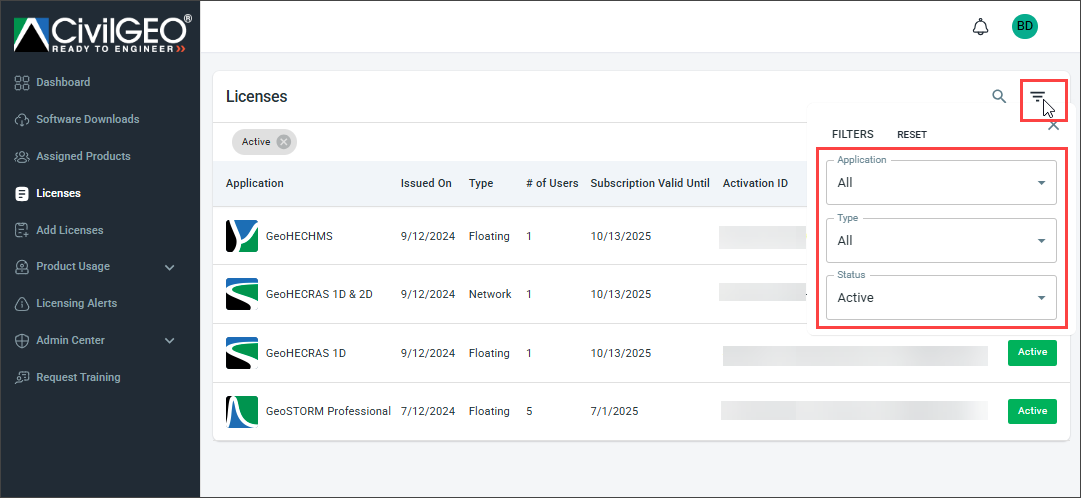Click the Network type cell
1081x498 pixels.
[490, 294]
